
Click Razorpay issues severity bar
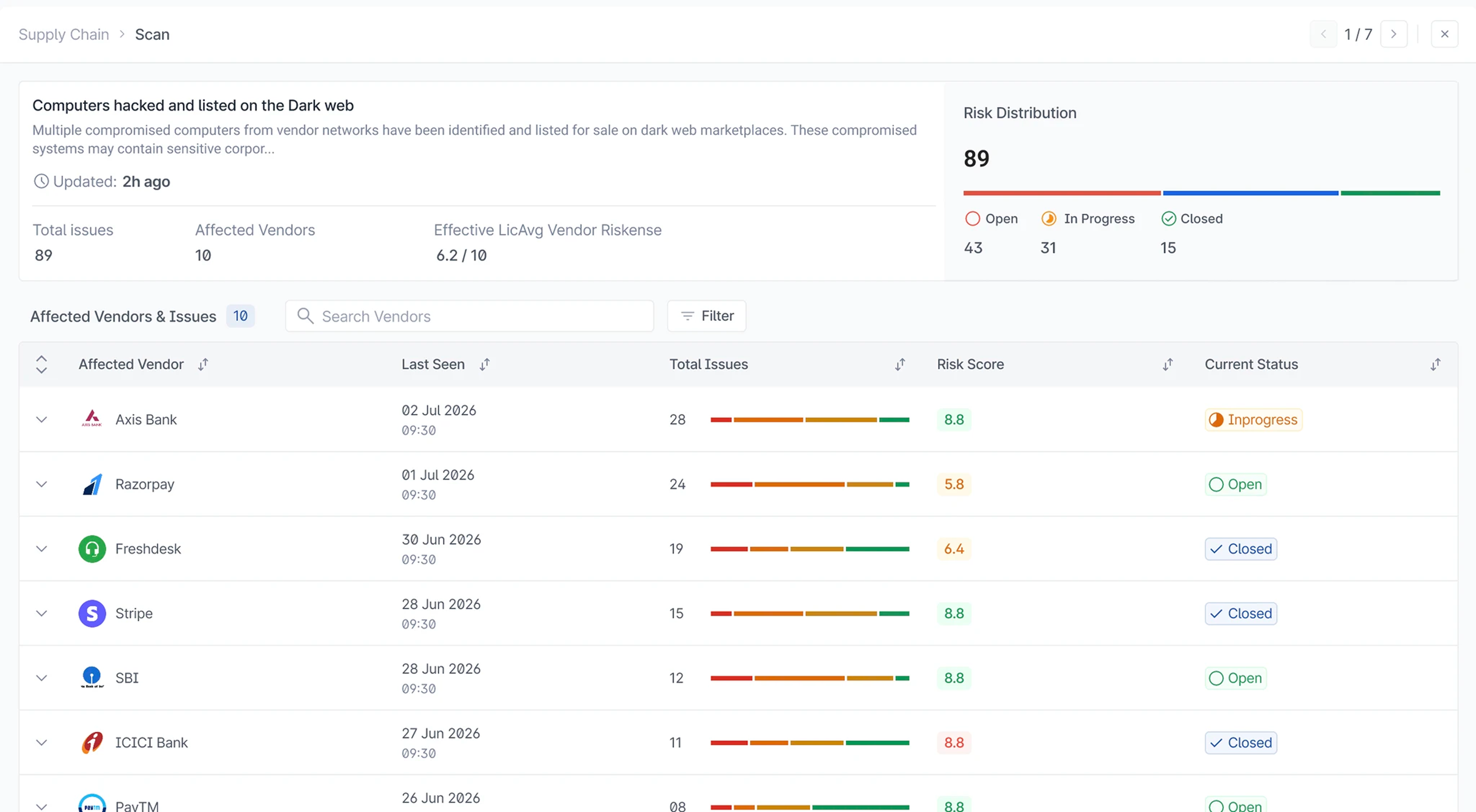pyautogui.click(x=810, y=485)
